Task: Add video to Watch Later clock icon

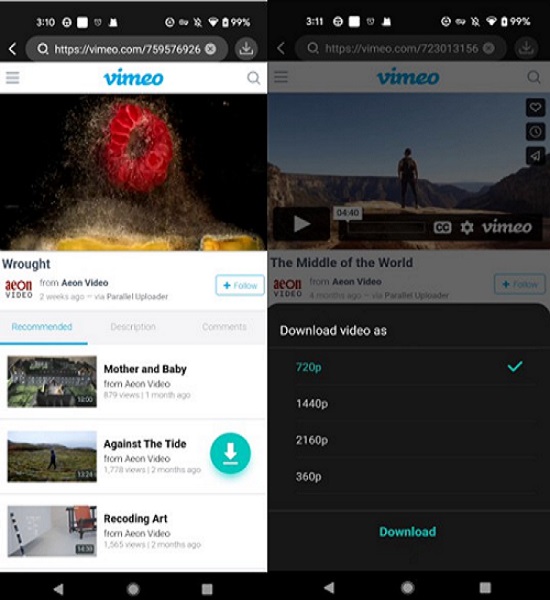Action: (x=535, y=132)
